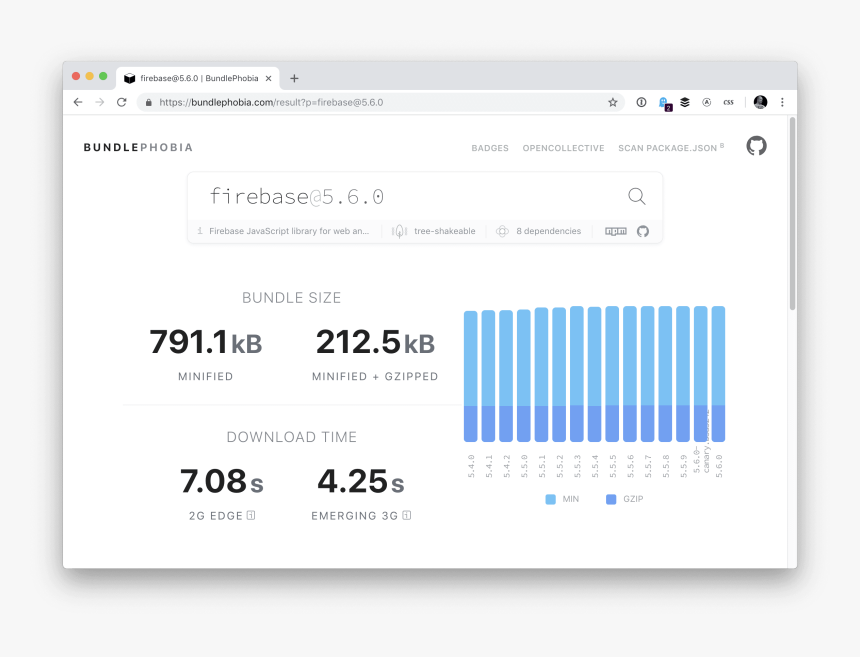Click the DOWNLOAD TIME heading
This screenshot has height=657, width=860.
coord(292,437)
